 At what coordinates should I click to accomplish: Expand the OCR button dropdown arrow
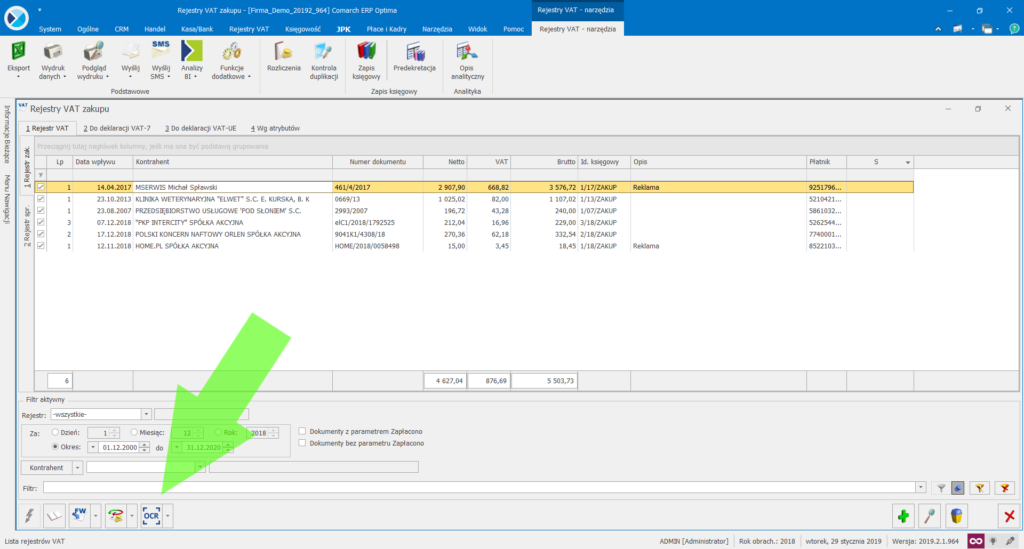coord(168,516)
